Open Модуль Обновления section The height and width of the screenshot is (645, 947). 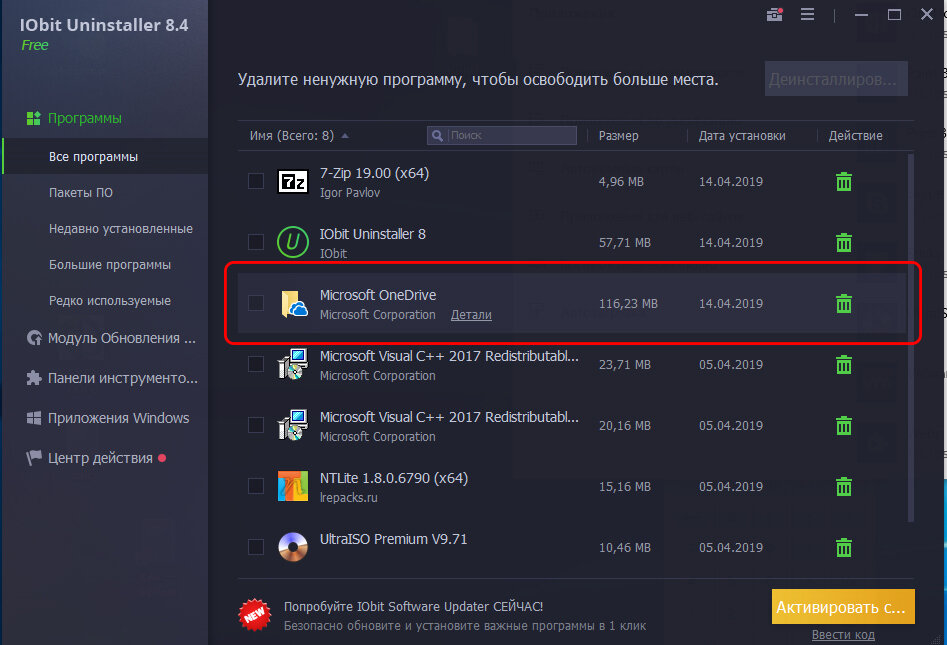tap(121, 338)
